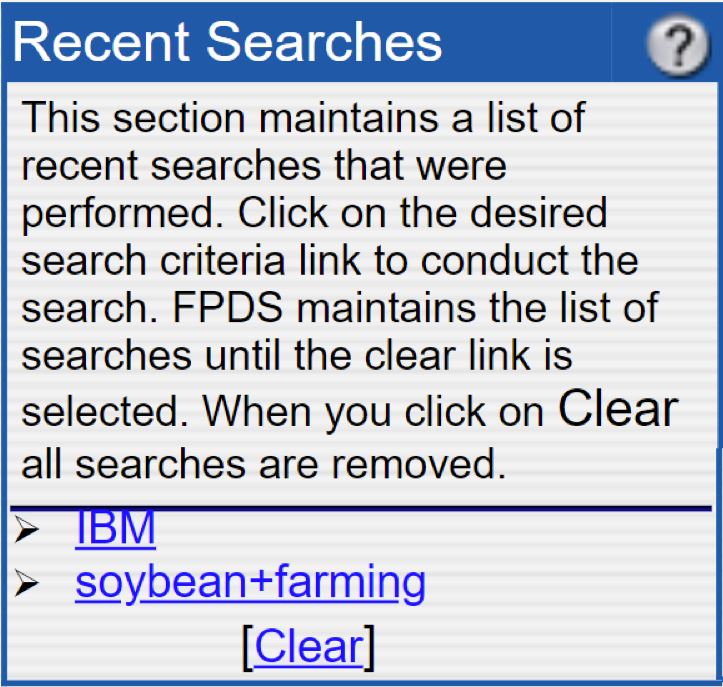Click the "Recent Searches" panel title
This screenshot has width=723, height=687.
[x=228, y=42]
